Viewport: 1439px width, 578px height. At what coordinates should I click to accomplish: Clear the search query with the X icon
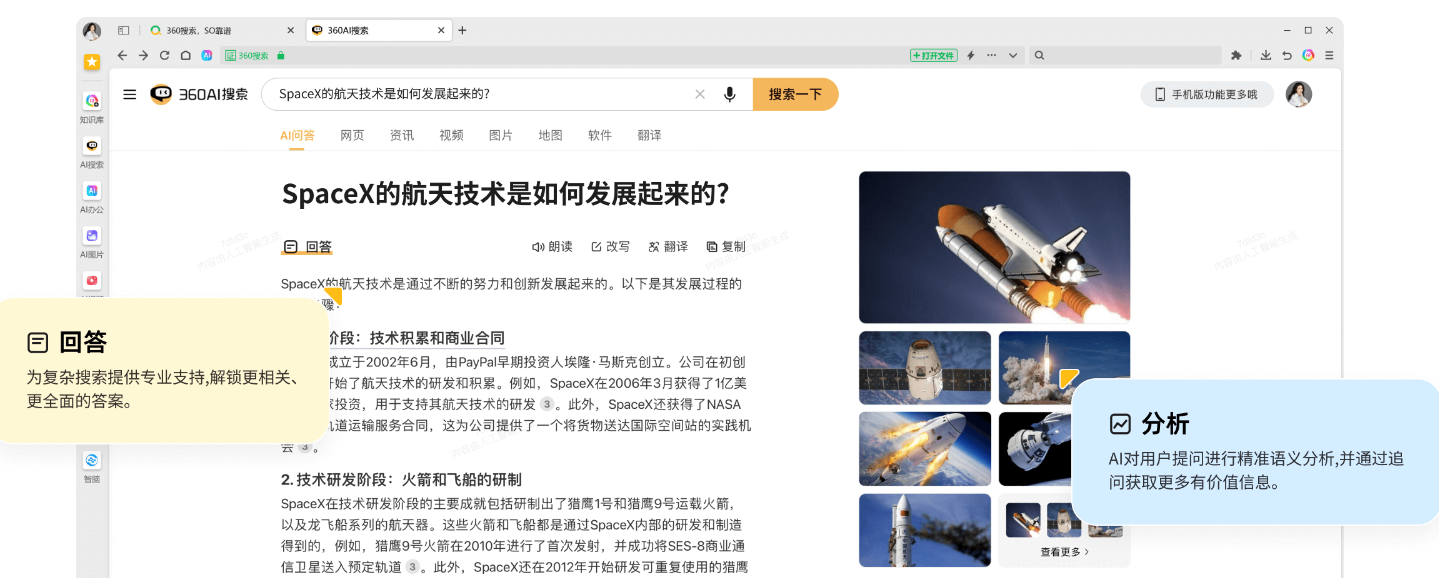tap(700, 94)
